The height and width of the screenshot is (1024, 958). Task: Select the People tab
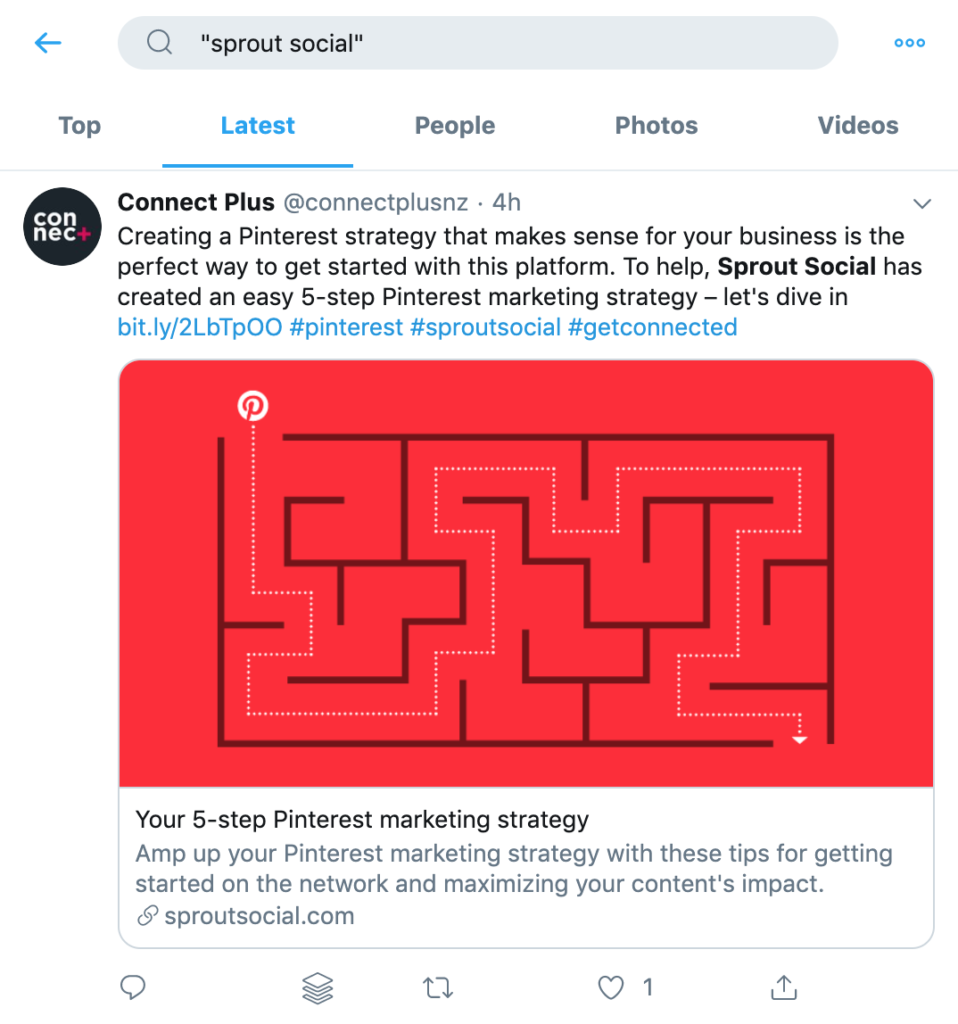(455, 126)
